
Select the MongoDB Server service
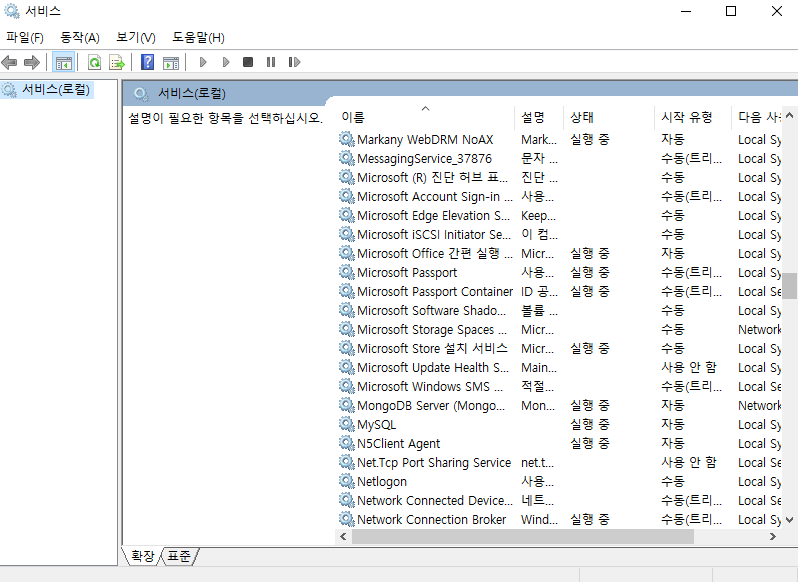559,405
